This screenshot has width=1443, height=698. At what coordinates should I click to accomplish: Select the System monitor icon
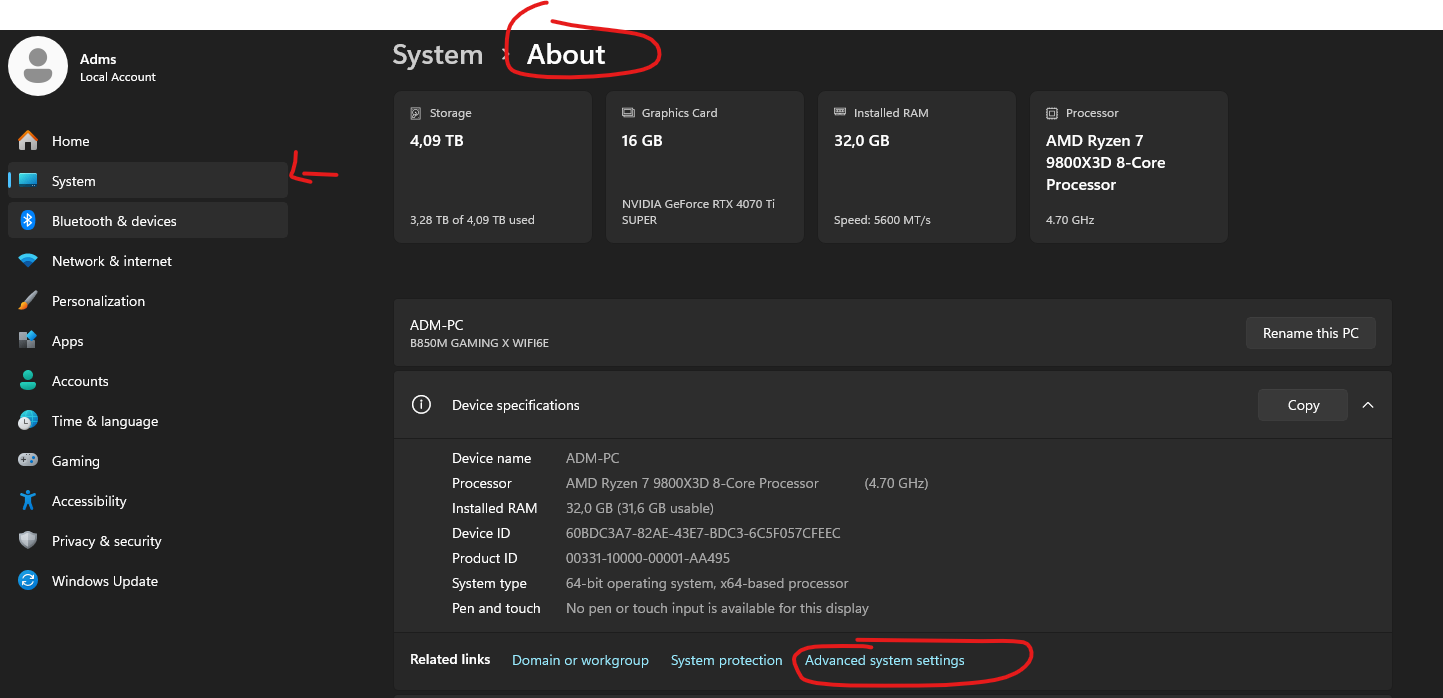(28, 181)
